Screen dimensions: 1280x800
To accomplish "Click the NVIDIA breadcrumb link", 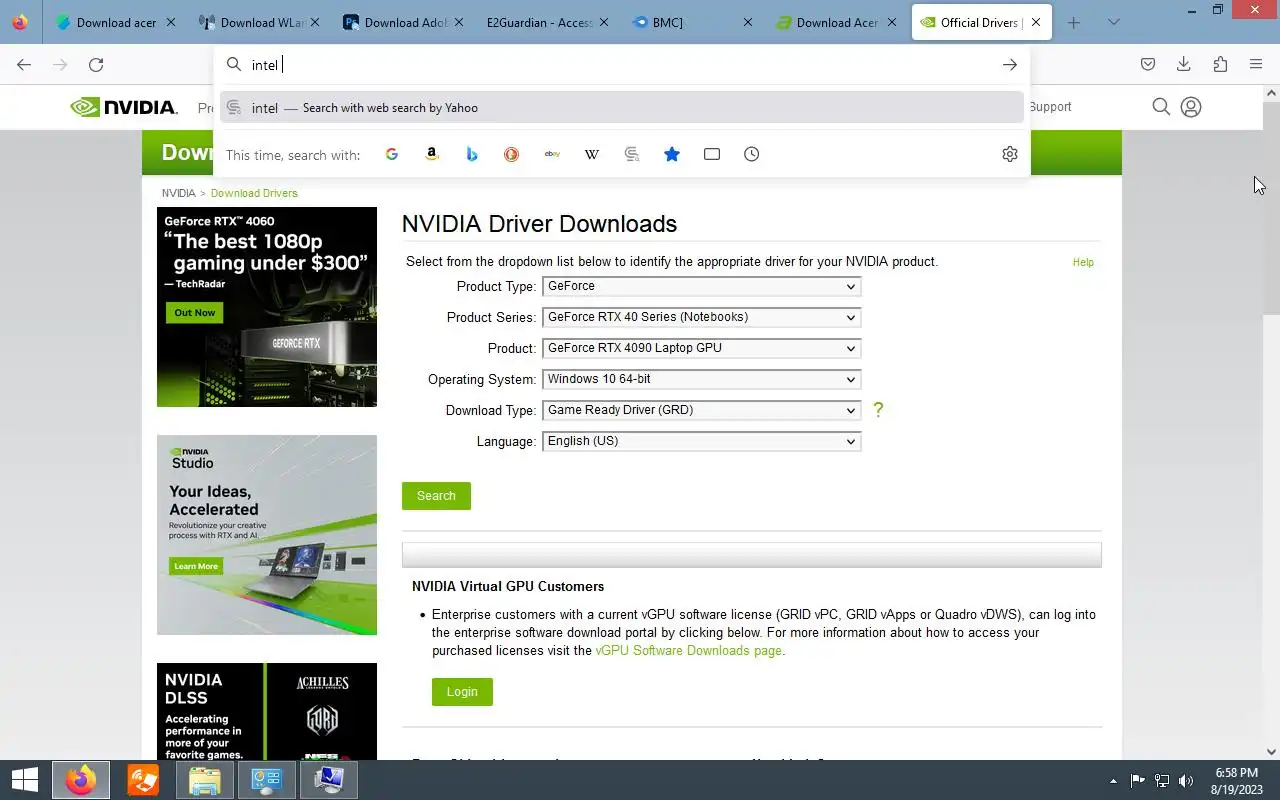I will [x=179, y=193].
